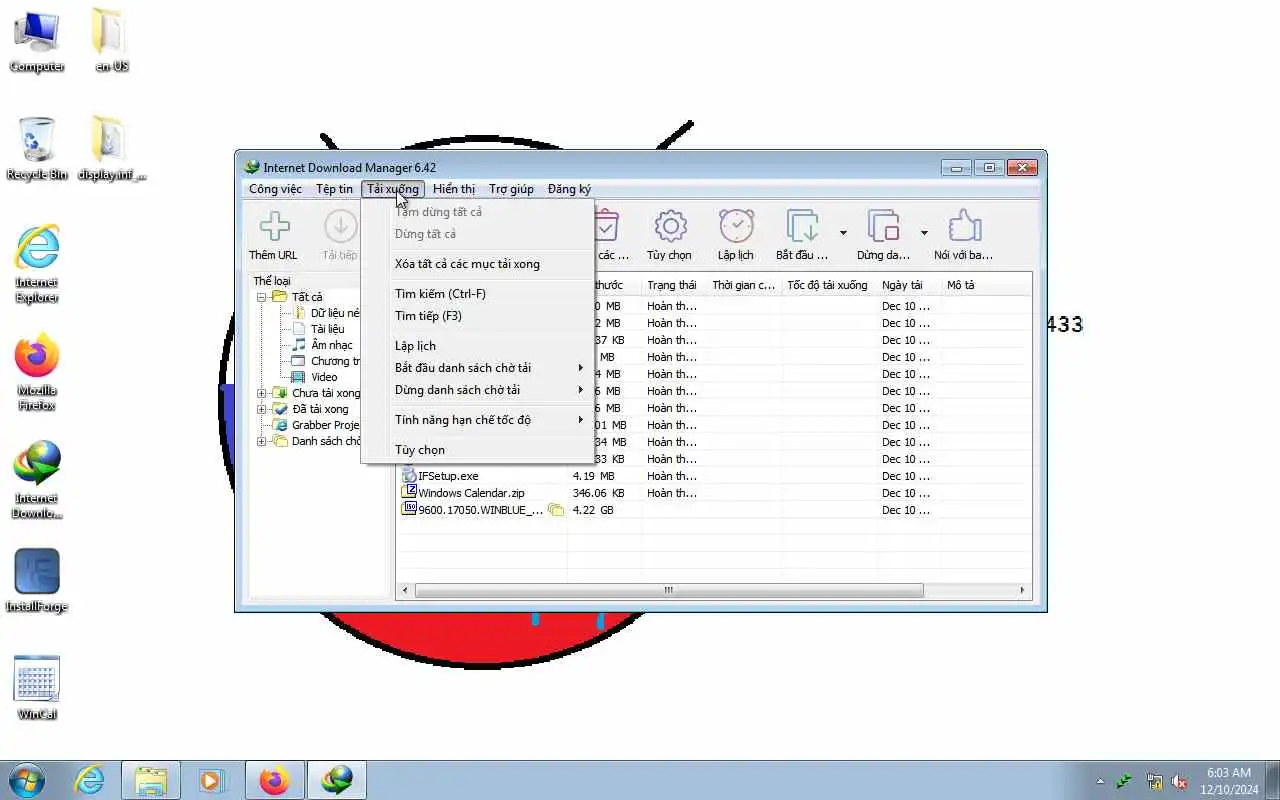This screenshot has width=1280, height=800.
Task: Click the right arrow of horizontal scrollbar
Action: [1023, 591]
